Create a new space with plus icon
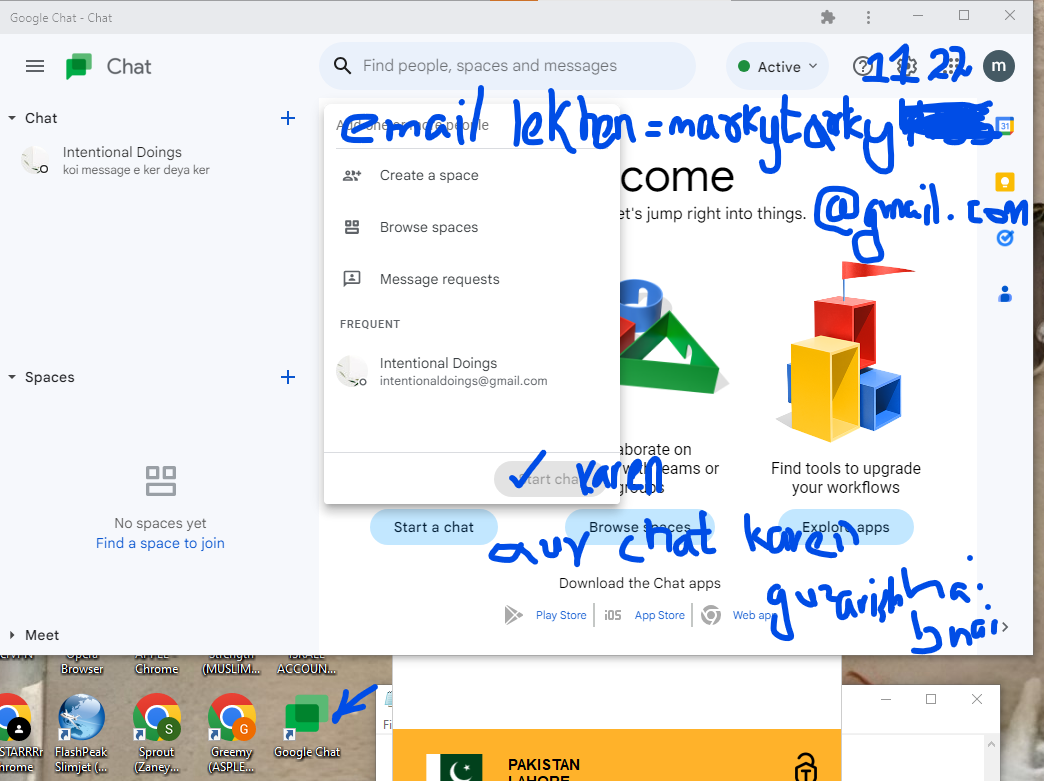This screenshot has height=781, width=1044. (x=288, y=377)
